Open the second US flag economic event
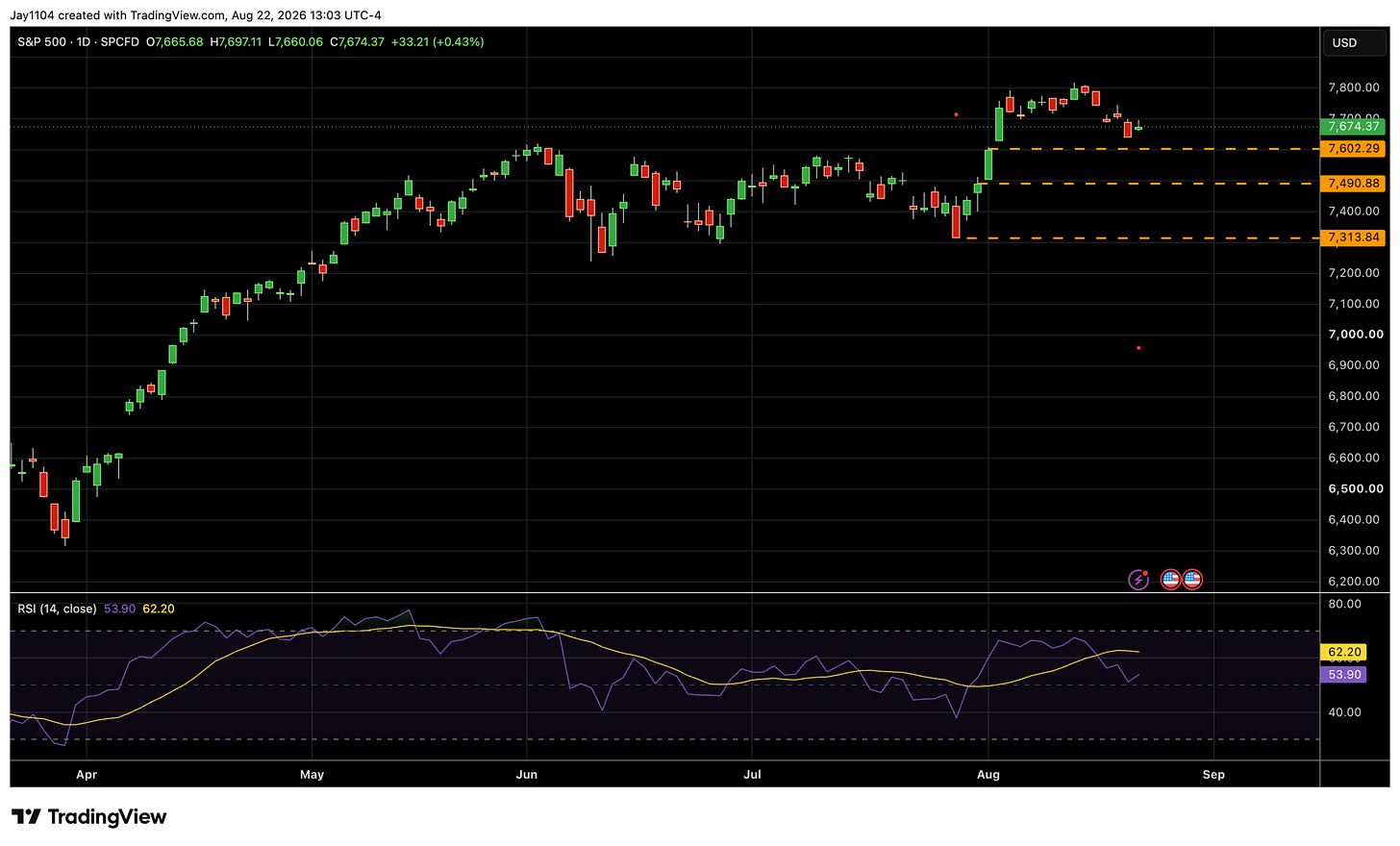The image size is (1400, 846). pos(1192,580)
